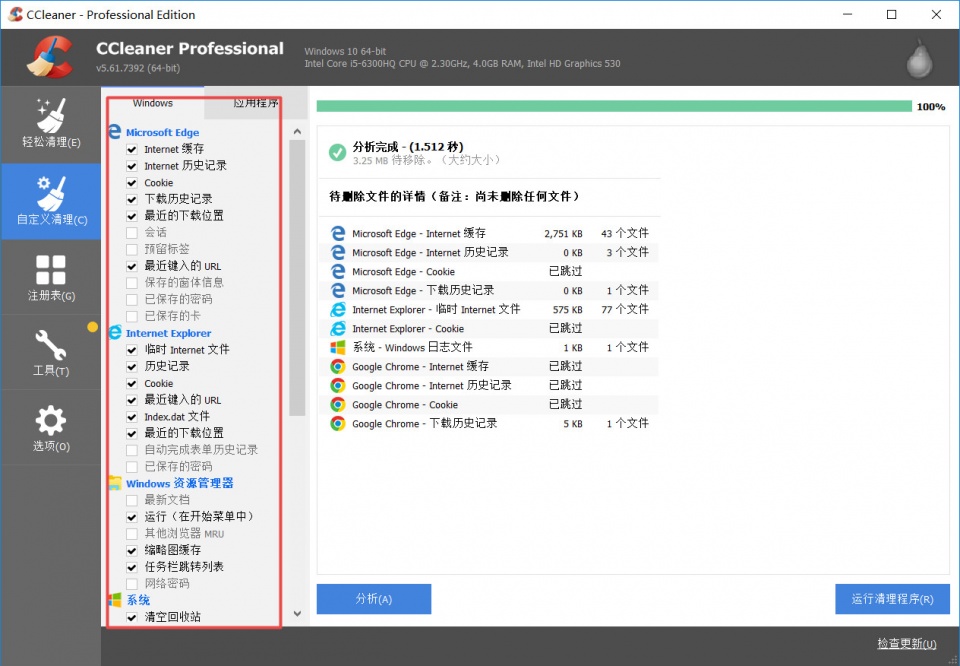Open the 注册表 Registry section
The height and width of the screenshot is (666, 960).
[x=51, y=278]
